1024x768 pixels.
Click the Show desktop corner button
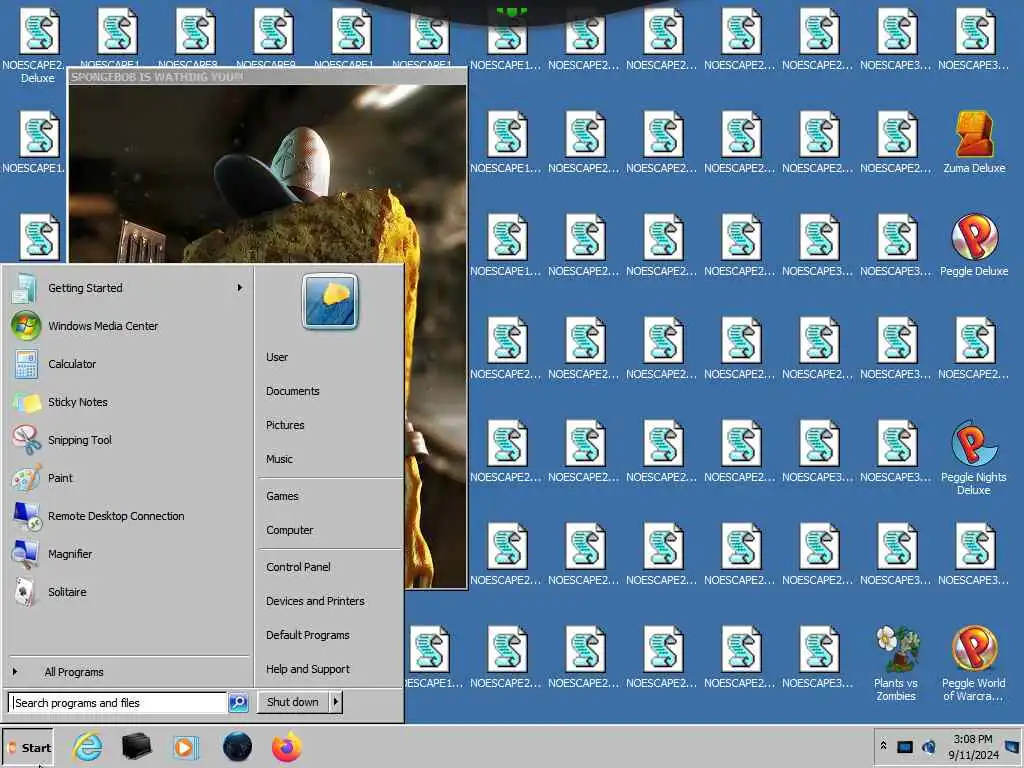pyautogui.click(x=1014, y=747)
